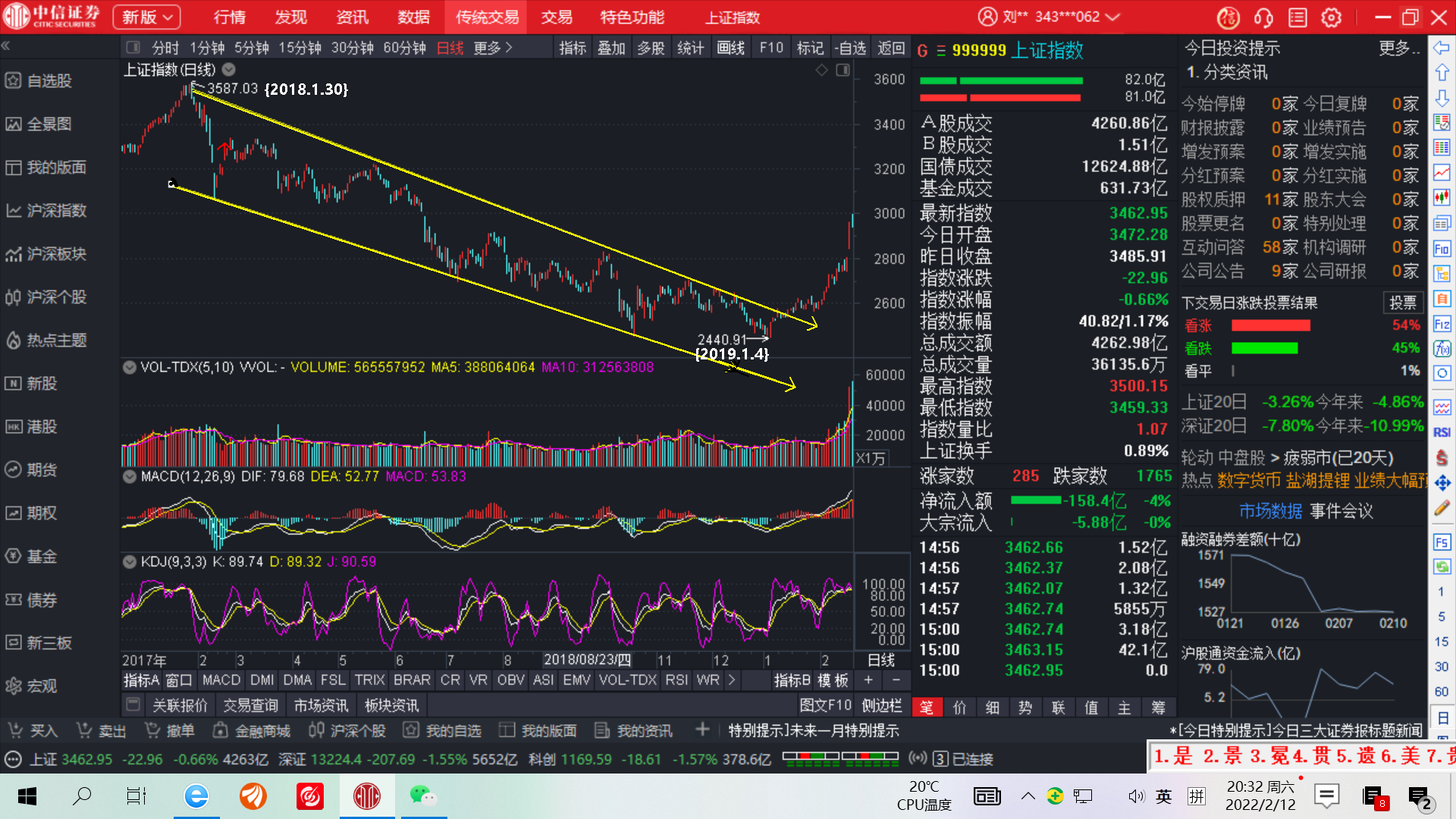Click the red 看涨 vote bar
The height and width of the screenshot is (819, 1456).
pos(1270,325)
